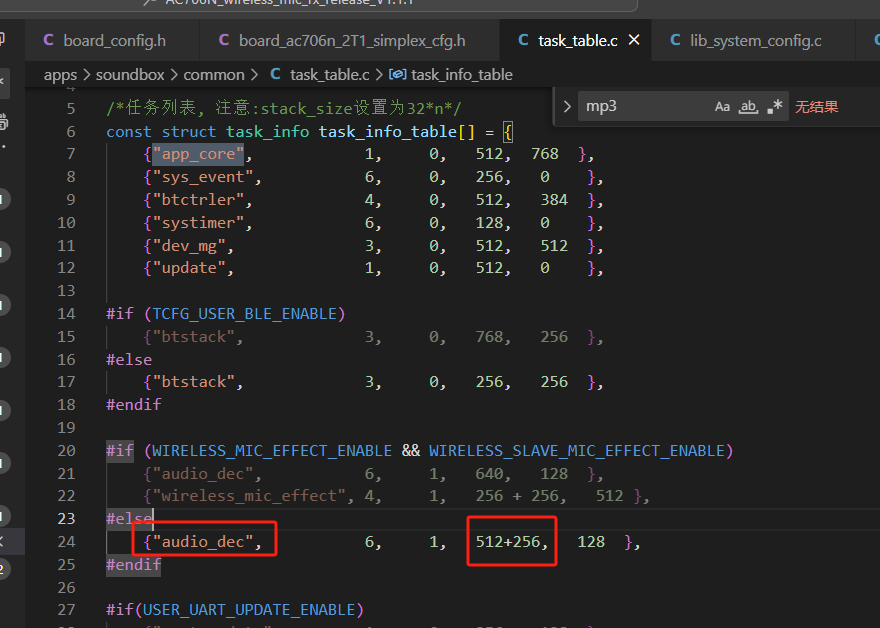Click the 无结果 no-results label
Screen dimensions: 880x628
pyautogui.click(x=817, y=107)
